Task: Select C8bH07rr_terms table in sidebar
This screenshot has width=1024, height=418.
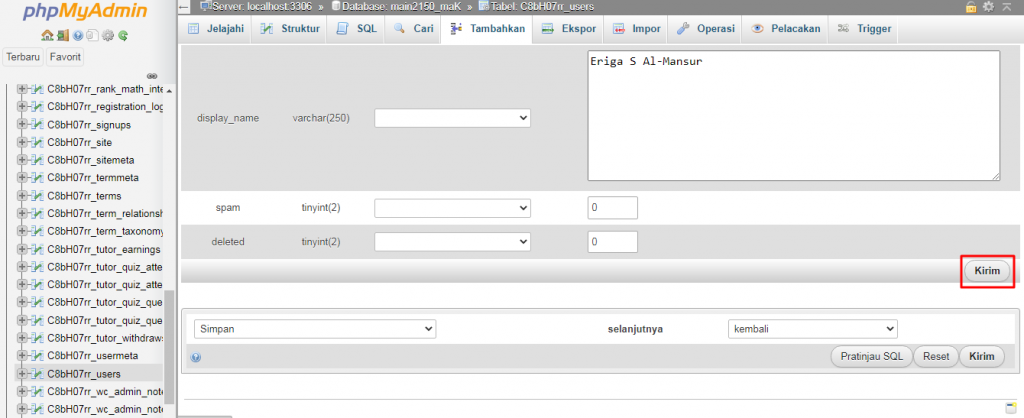Action: pos(83,196)
